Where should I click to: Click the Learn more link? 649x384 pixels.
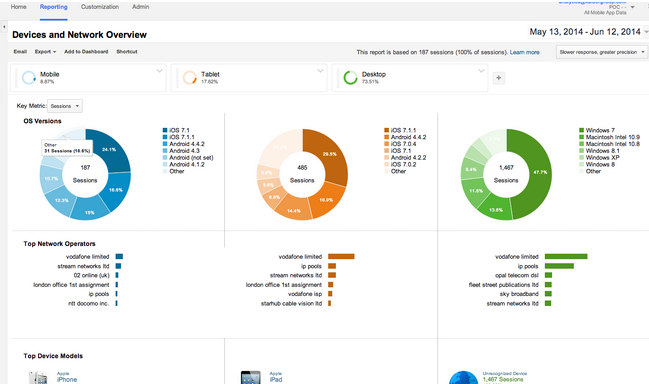tap(524, 52)
